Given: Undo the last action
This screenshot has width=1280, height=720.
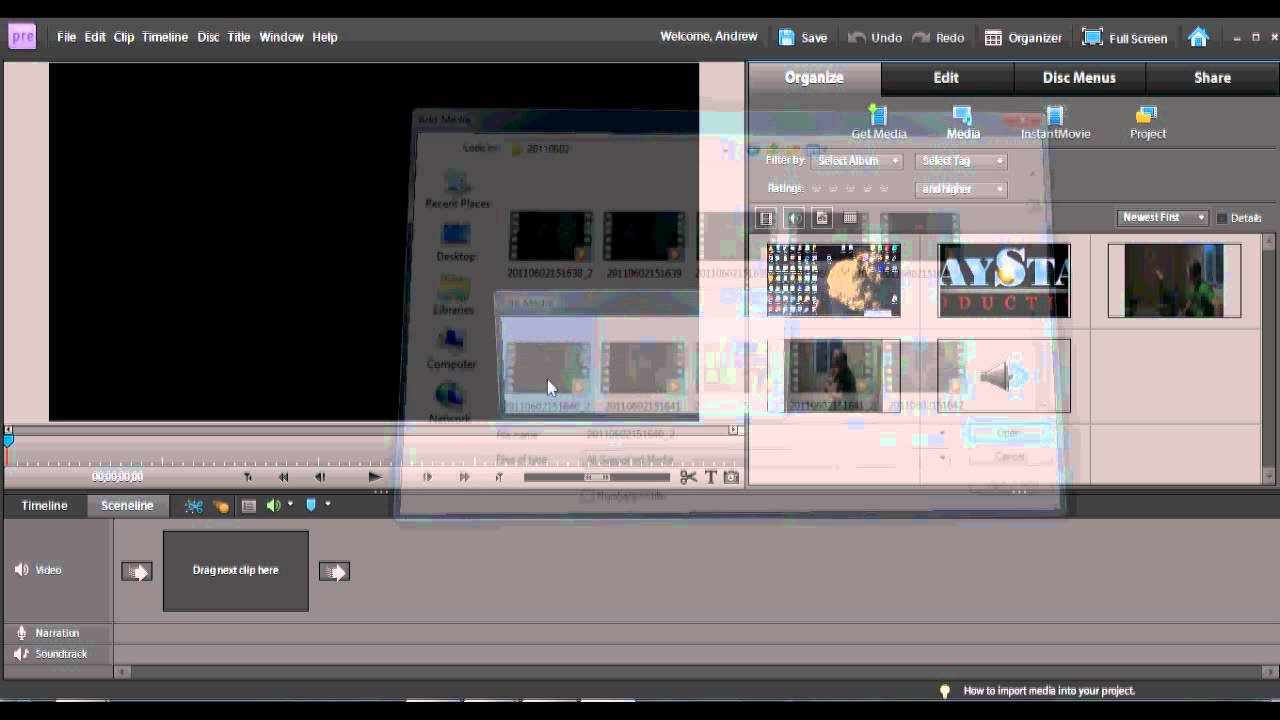Looking at the screenshot, I should pyautogui.click(x=875, y=37).
